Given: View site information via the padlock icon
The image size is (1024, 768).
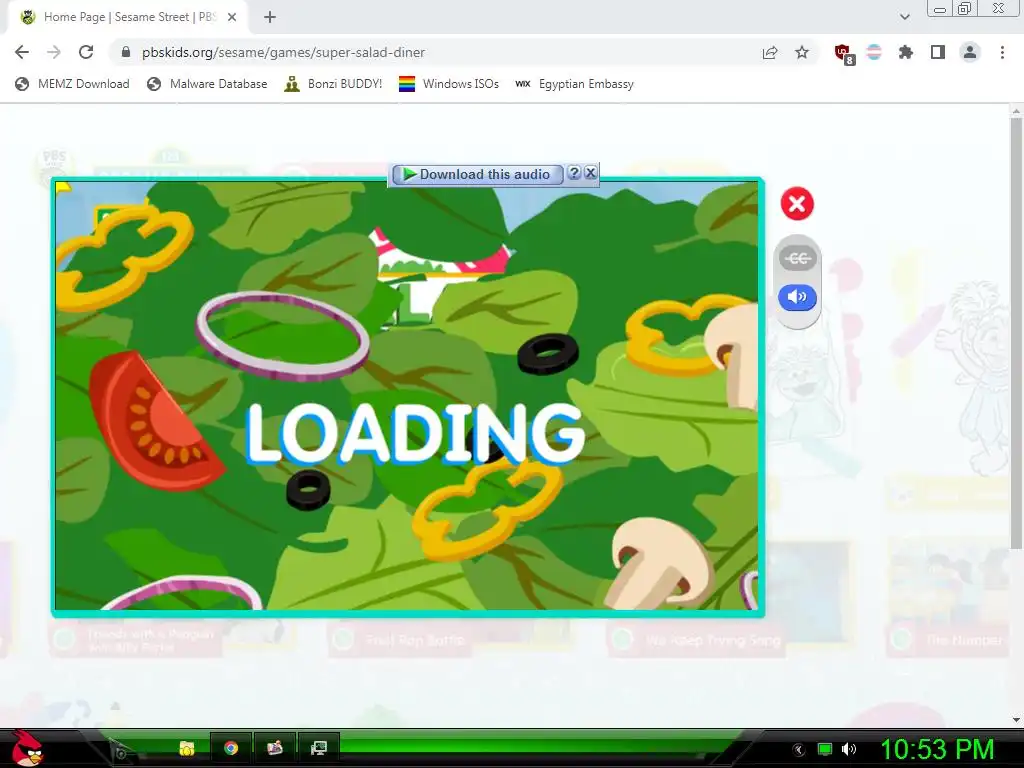Looking at the screenshot, I should pos(126,52).
